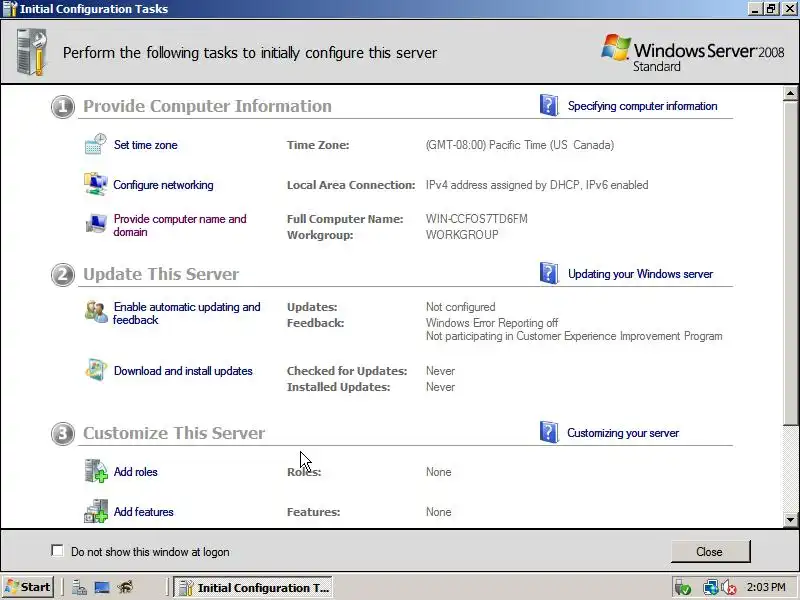Click the Set time zone calendar icon
This screenshot has height=600, width=800.
95,144
